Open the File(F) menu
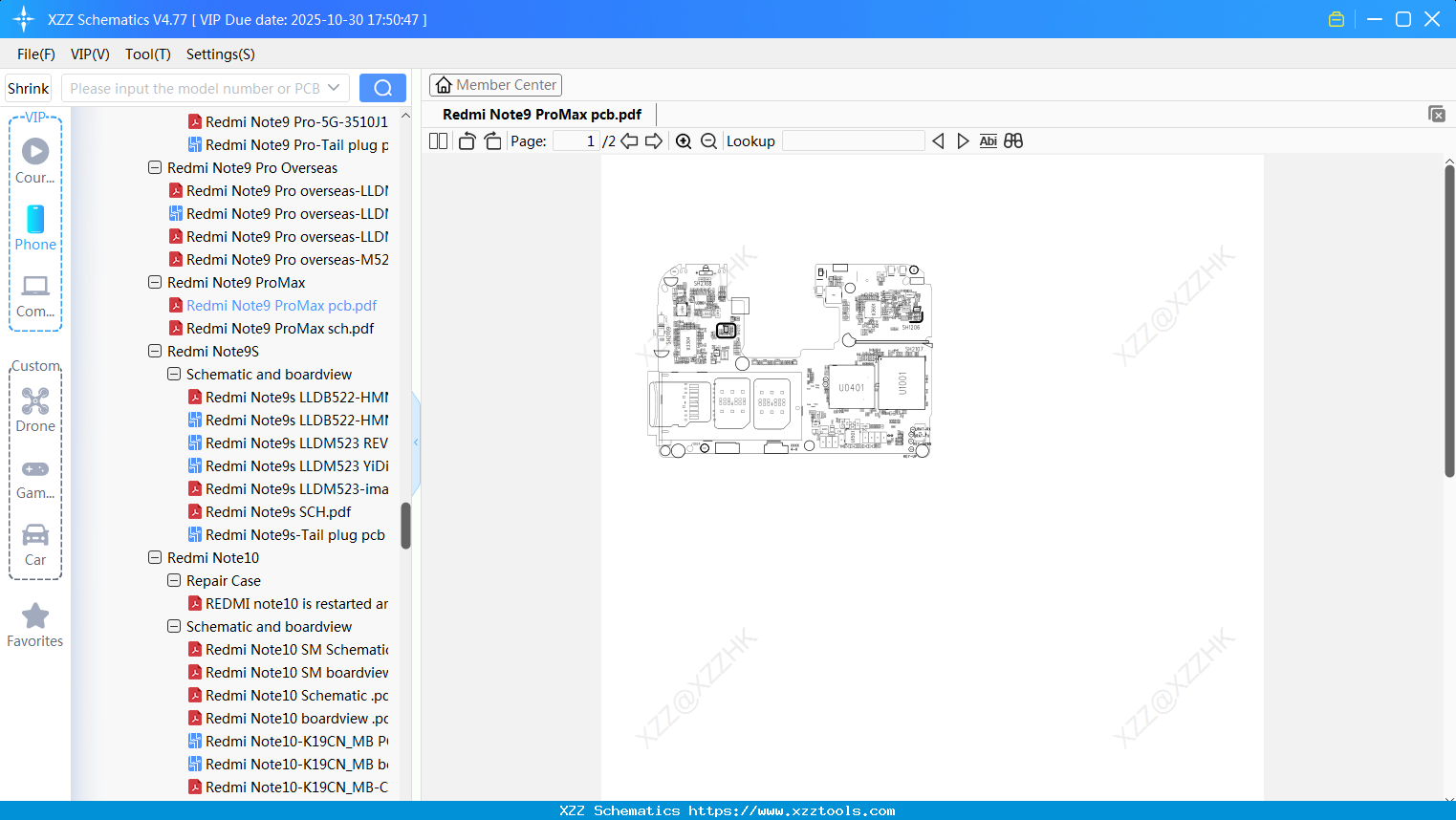 (36, 54)
